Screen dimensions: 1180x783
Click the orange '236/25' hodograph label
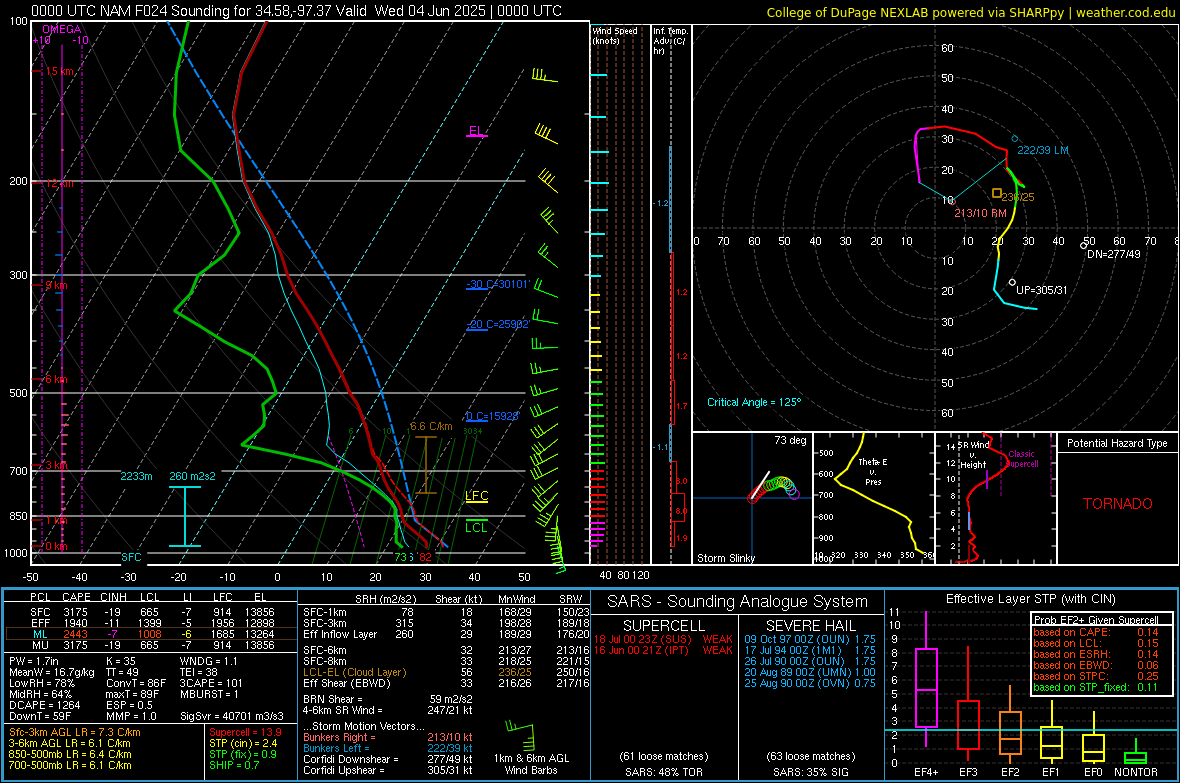click(1018, 197)
